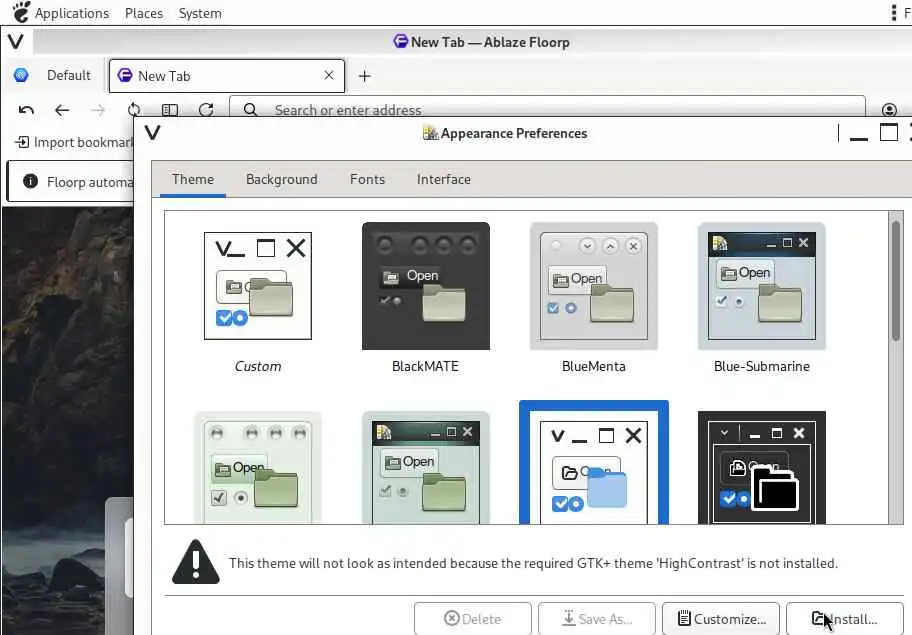Viewport: 912px width, 635px height.
Task: Switch to the Fonts tab
Action: pos(367,179)
